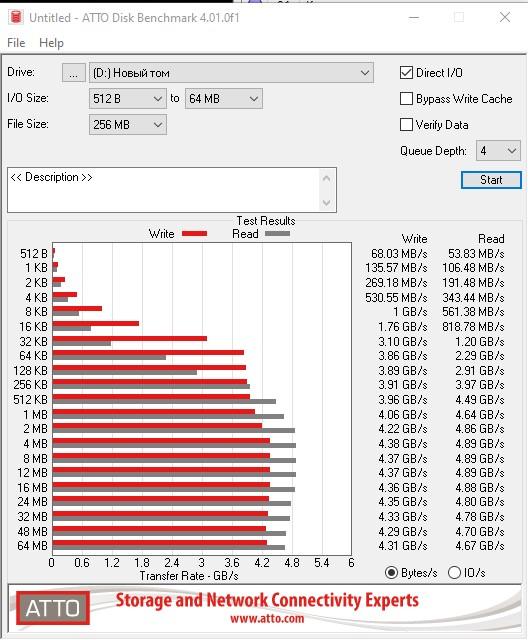Click the ATTO Disk Benchmark title bar icon
Image resolution: width=528 pixels, height=640 pixels.
(16, 17)
